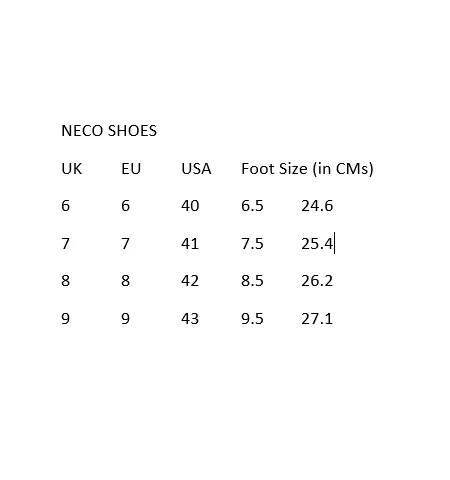Screen dimensions: 450x480
Task: Click the UK size 9 in last row
Action: click(x=66, y=319)
